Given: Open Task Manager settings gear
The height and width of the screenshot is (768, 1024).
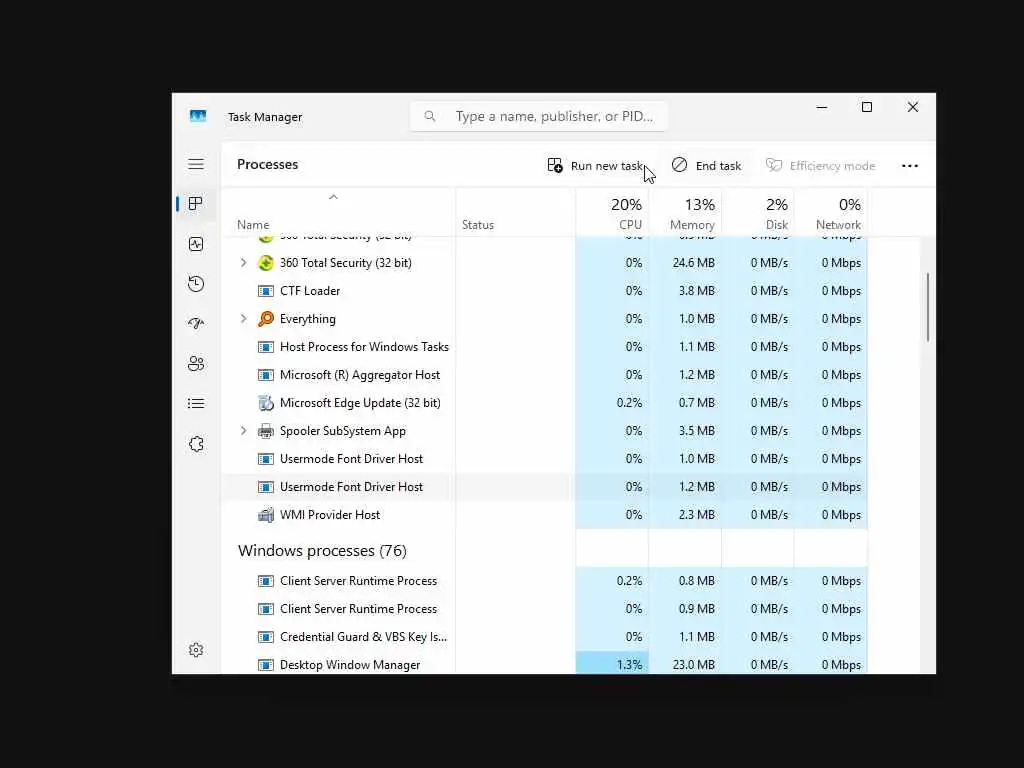Looking at the screenshot, I should pyautogui.click(x=195, y=650).
